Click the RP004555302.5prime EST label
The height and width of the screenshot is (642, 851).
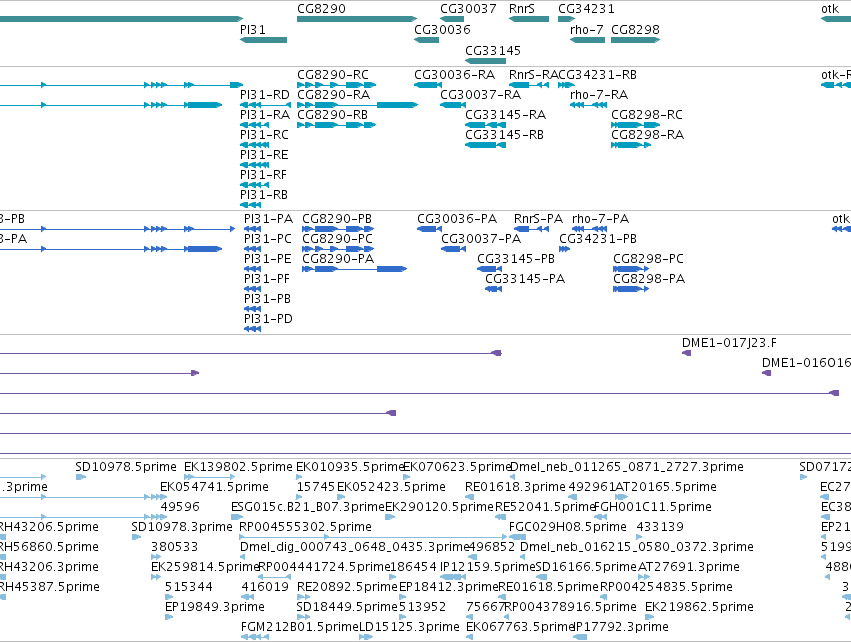(306, 527)
